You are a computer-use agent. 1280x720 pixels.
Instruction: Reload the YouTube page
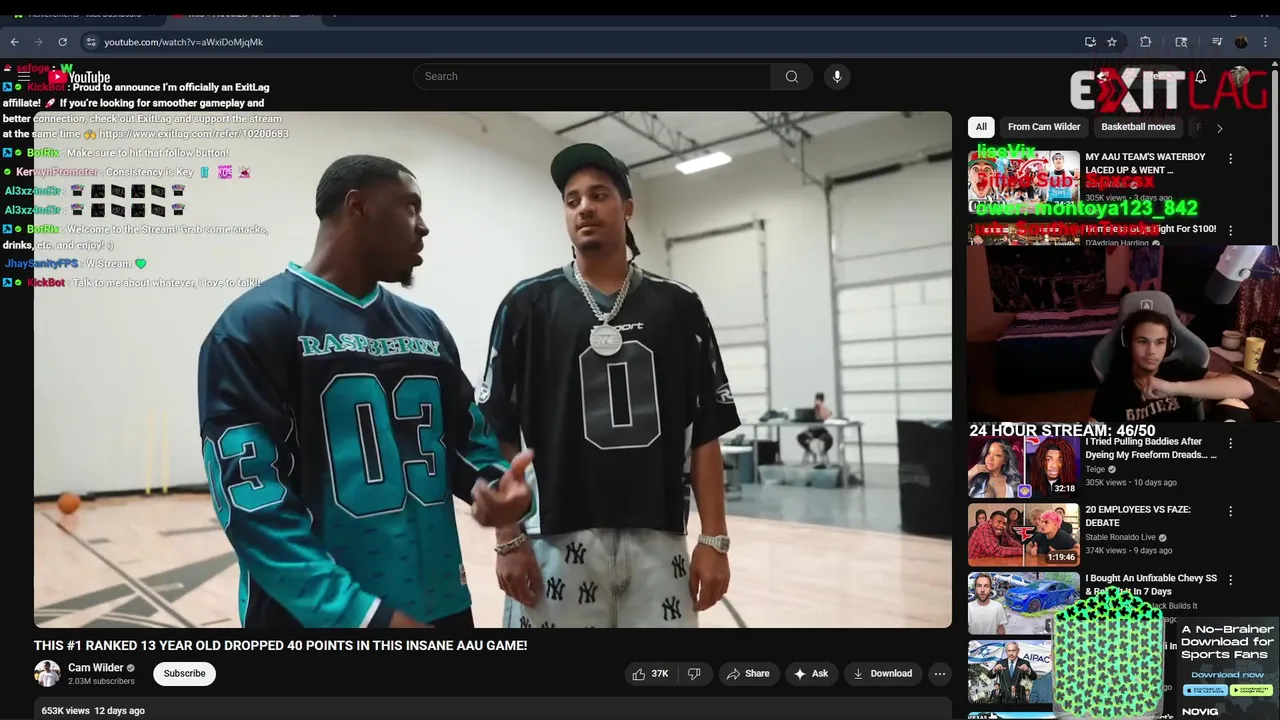coord(62,42)
